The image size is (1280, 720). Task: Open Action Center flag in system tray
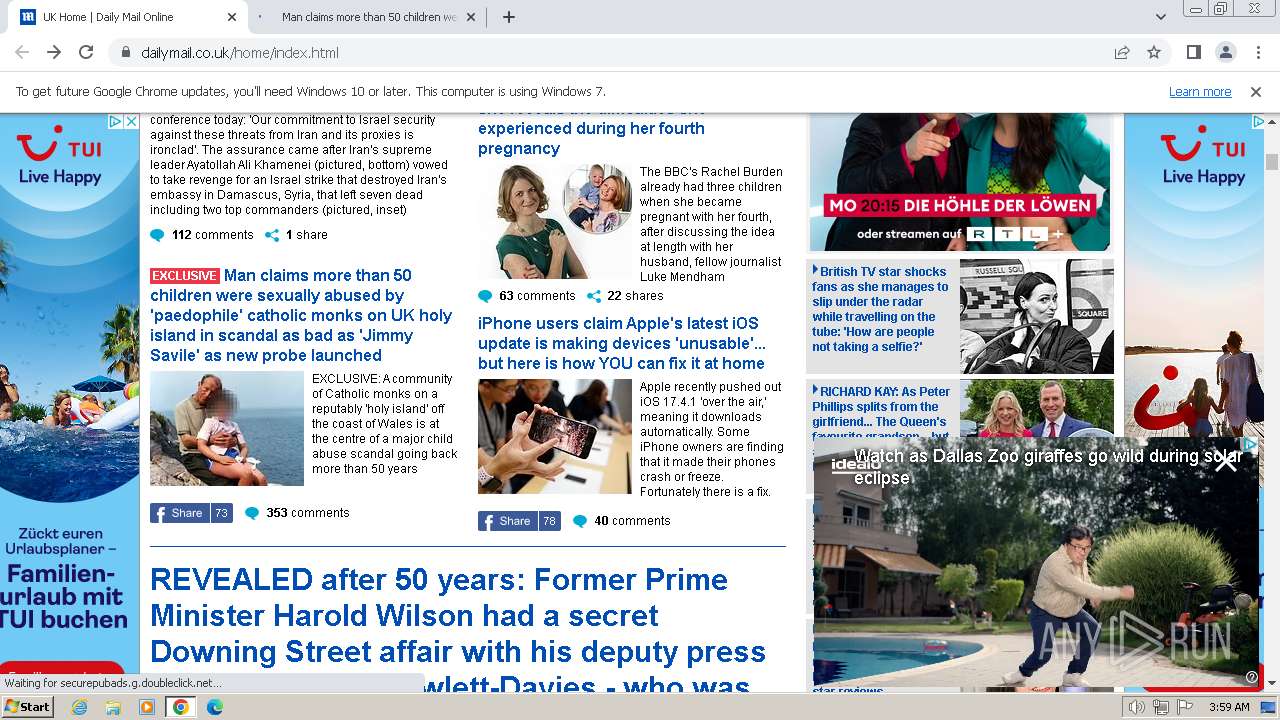pos(1185,707)
